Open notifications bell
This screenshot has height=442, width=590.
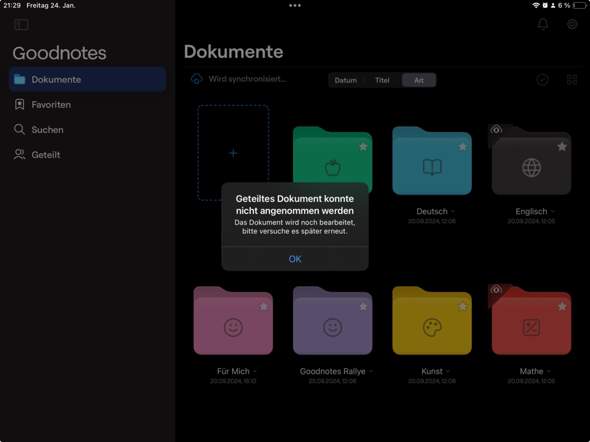click(x=542, y=24)
